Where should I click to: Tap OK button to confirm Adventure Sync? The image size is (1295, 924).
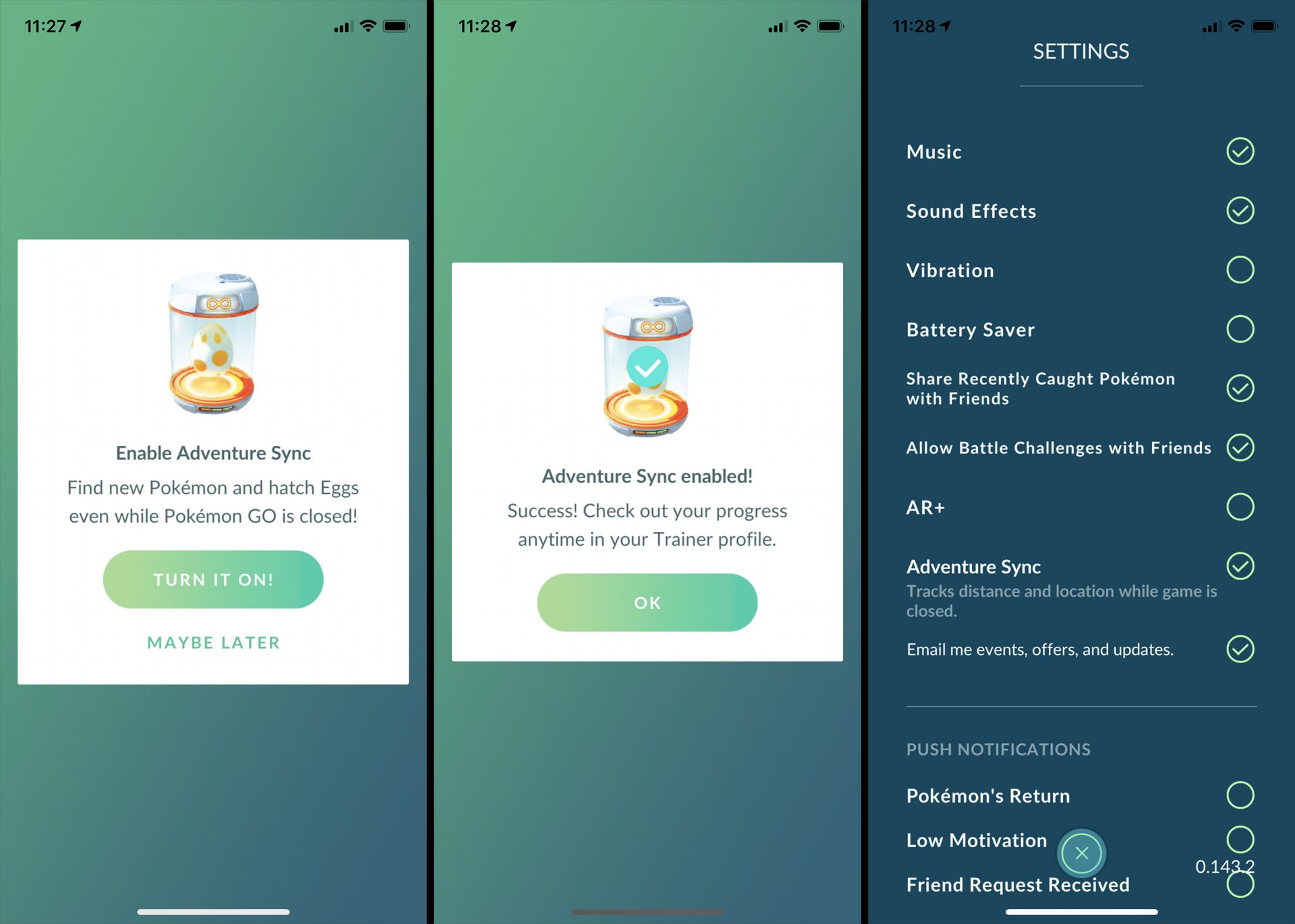(x=647, y=602)
